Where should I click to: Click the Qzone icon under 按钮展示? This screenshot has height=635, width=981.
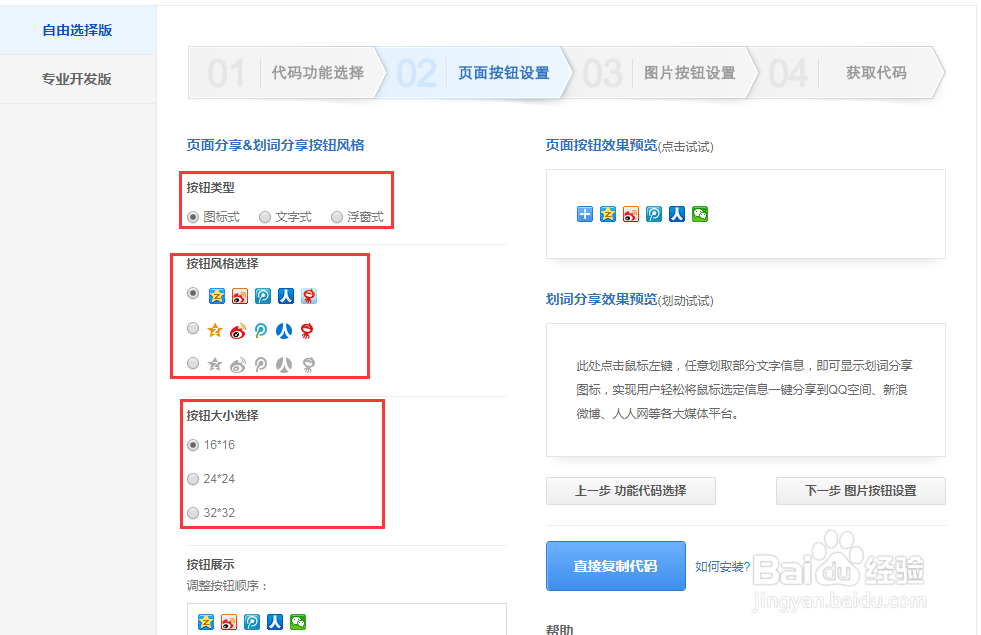204,621
